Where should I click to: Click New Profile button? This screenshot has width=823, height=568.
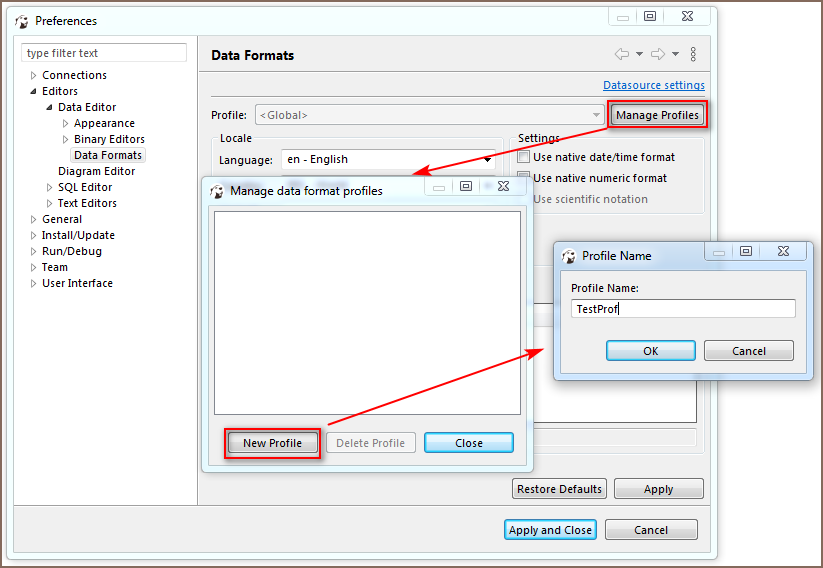(x=272, y=443)
